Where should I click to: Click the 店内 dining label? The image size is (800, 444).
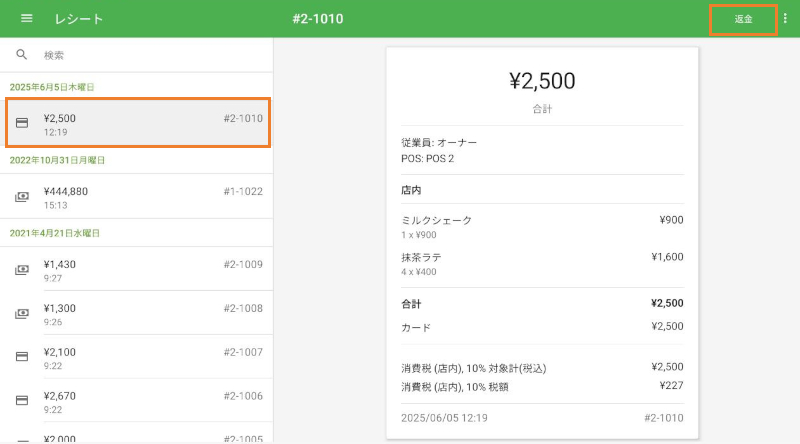coord(411,190)
